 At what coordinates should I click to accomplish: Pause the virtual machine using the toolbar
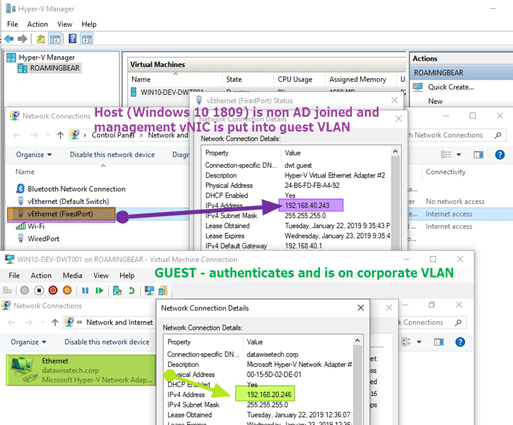tap(85, 290)
